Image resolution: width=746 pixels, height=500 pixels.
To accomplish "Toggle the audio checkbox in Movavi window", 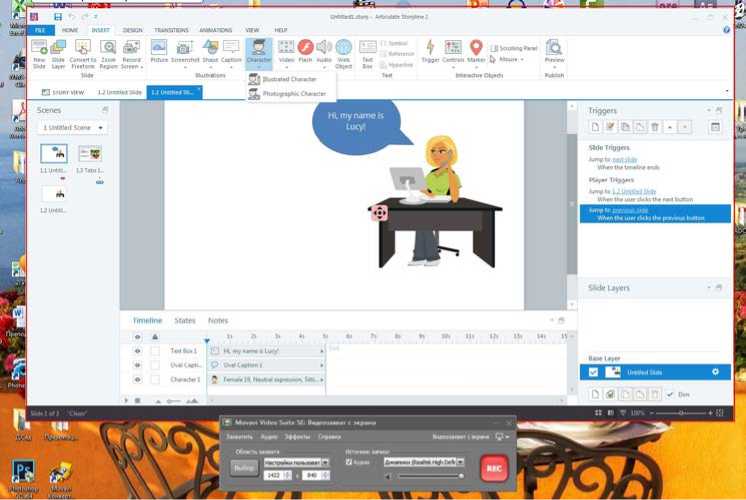I will tap(349, 462).
